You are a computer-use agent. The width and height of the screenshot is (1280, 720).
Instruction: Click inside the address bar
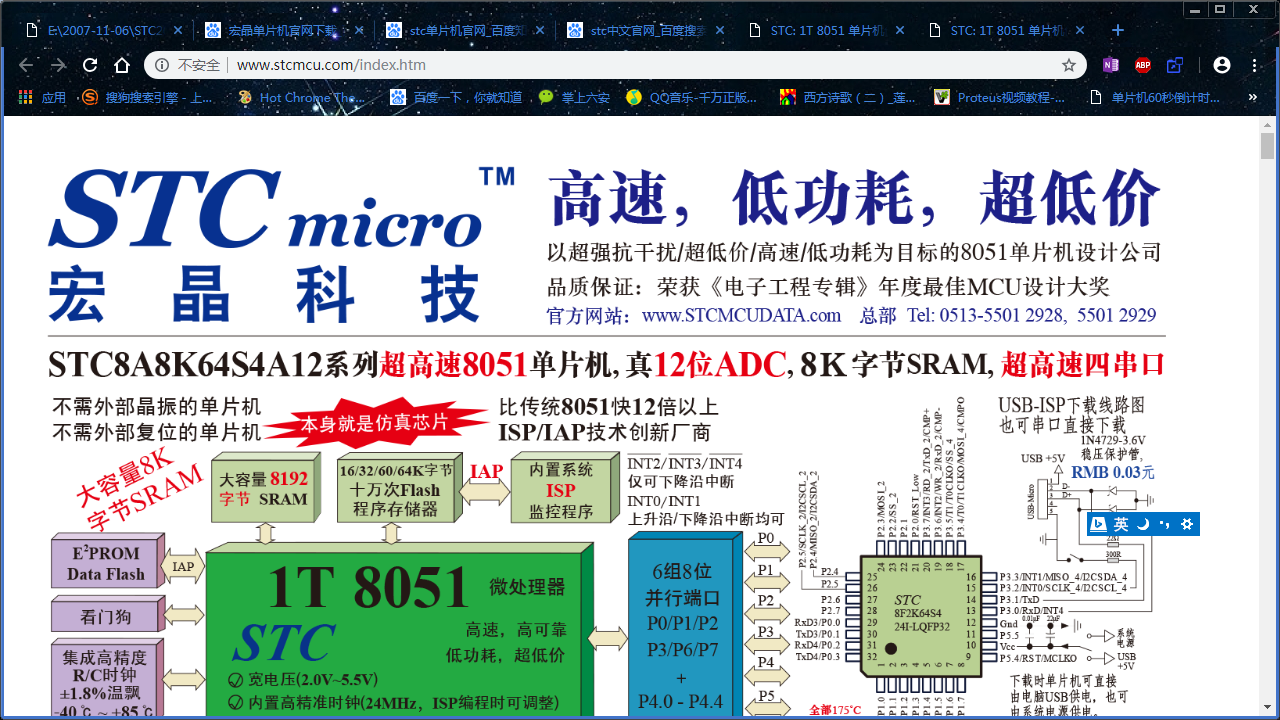[400, 65]
